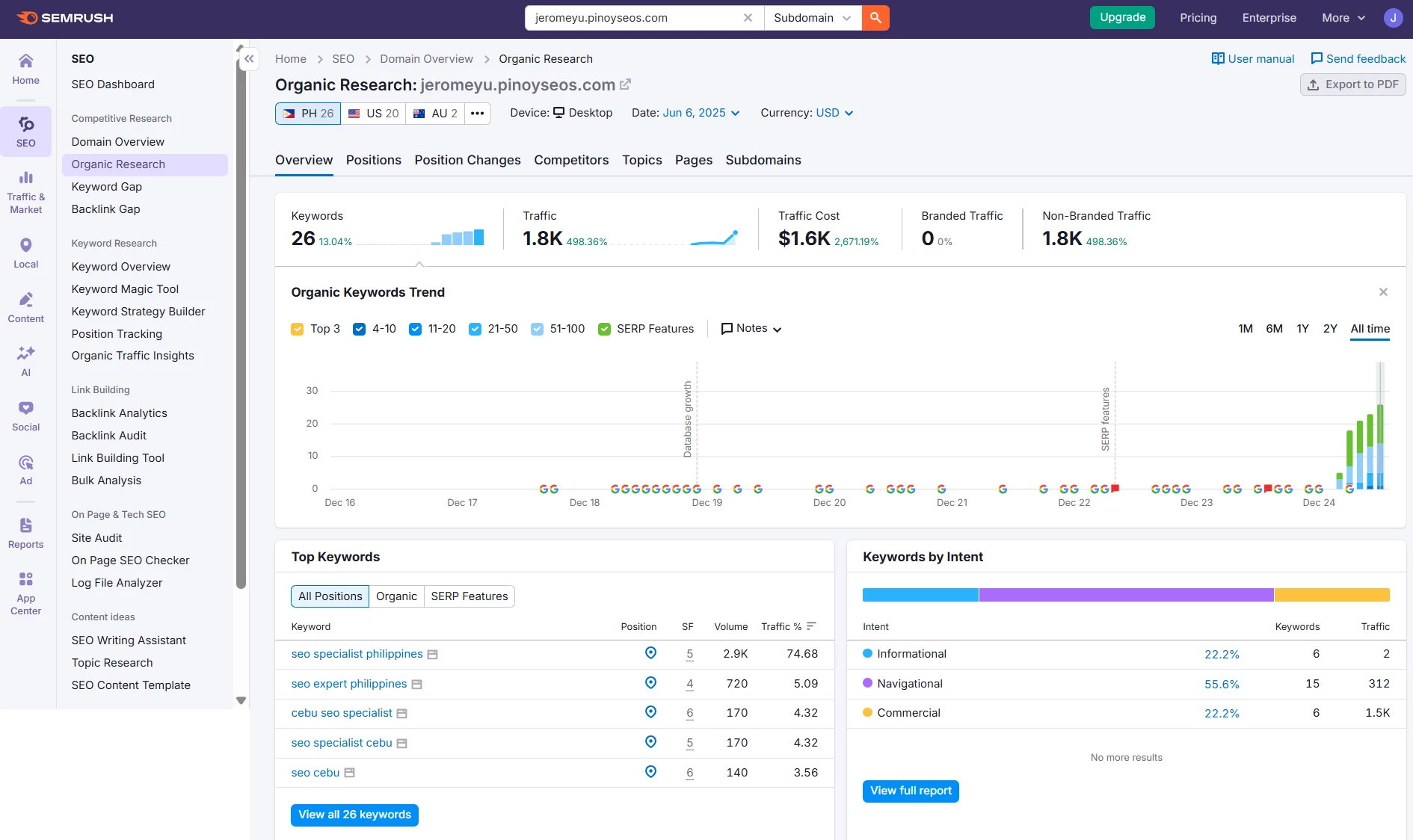Collapse the sidebar menu with double-chevron
Viewport: 1413px width, 840px height.
click(x=249, y=59)
